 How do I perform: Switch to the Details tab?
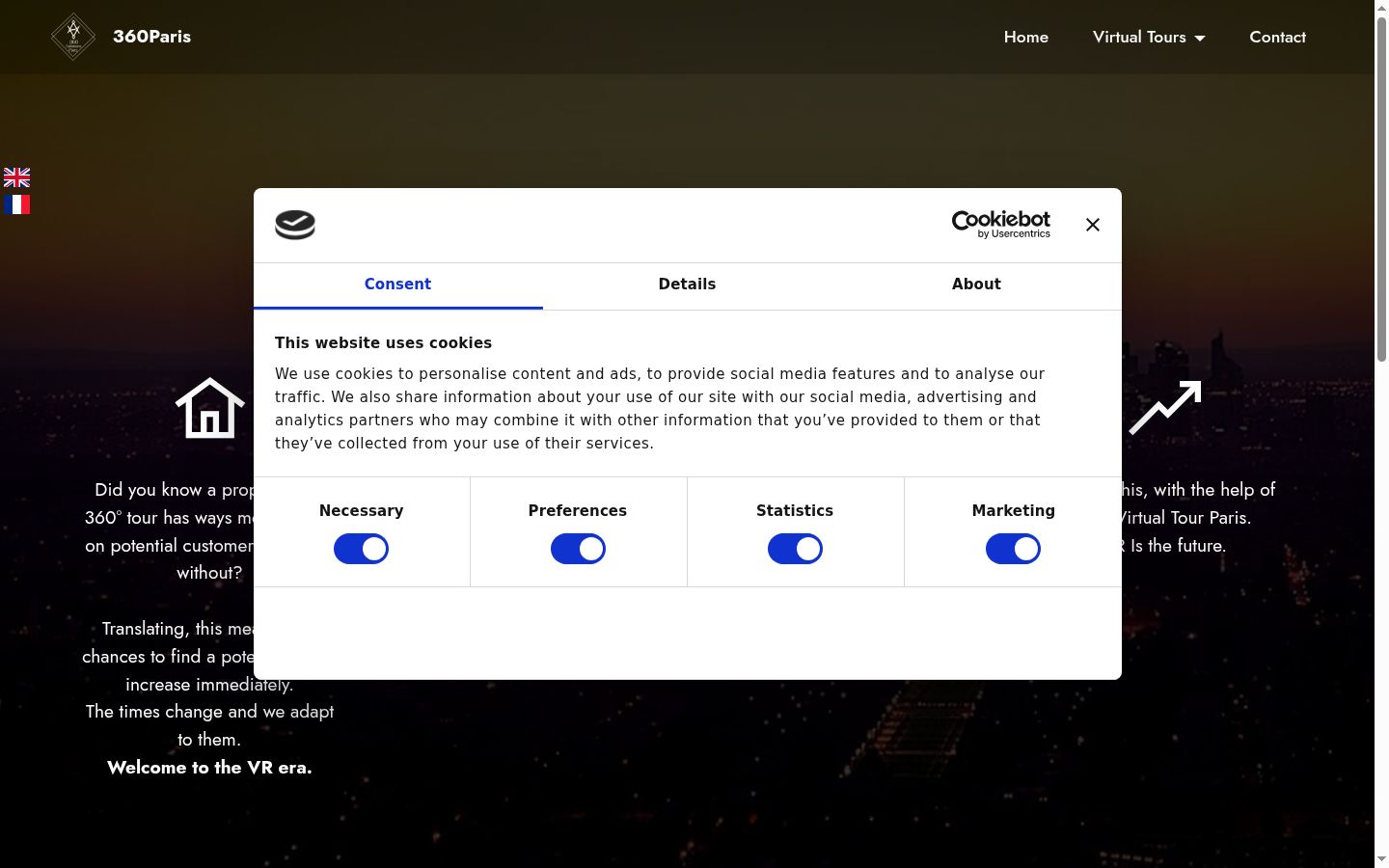pos(687,285)
